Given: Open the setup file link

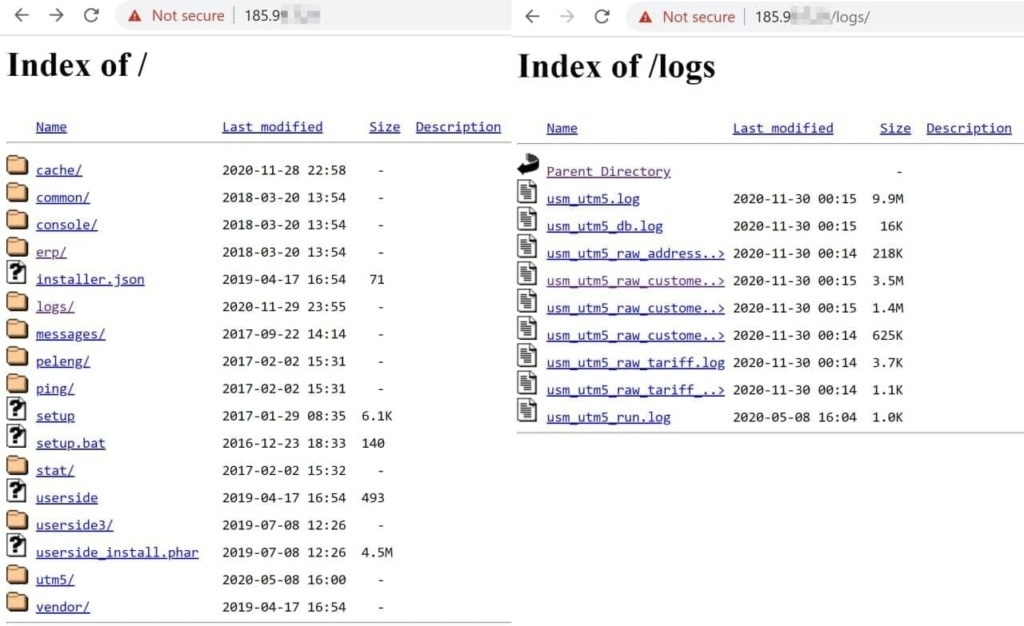Looking at the screenshot, I should click(55, 416).
